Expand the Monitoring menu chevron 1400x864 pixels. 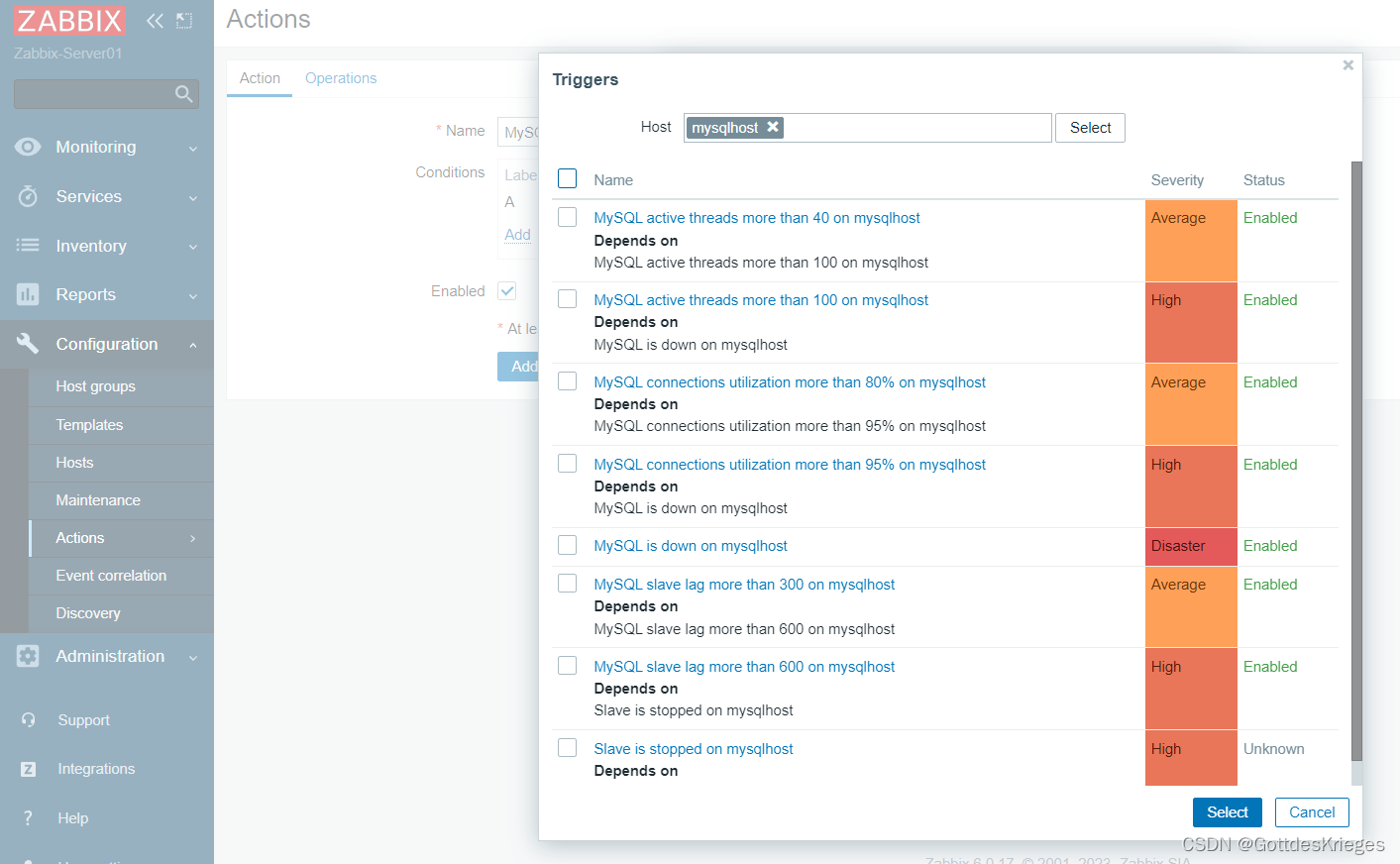(x=193, y=148)
